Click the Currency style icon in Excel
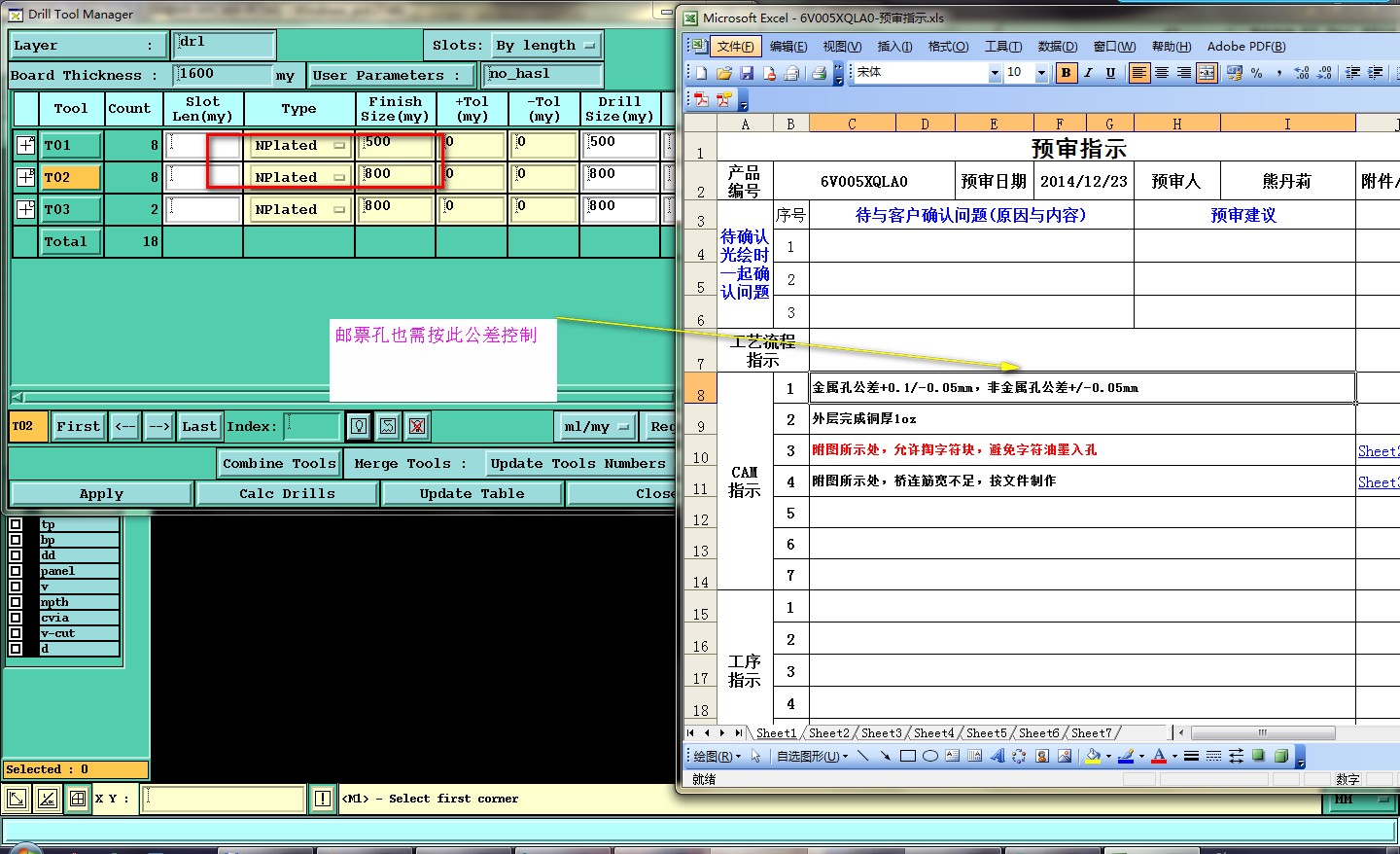This screenshot has height=854, width=1400. tap(1235, 73)
